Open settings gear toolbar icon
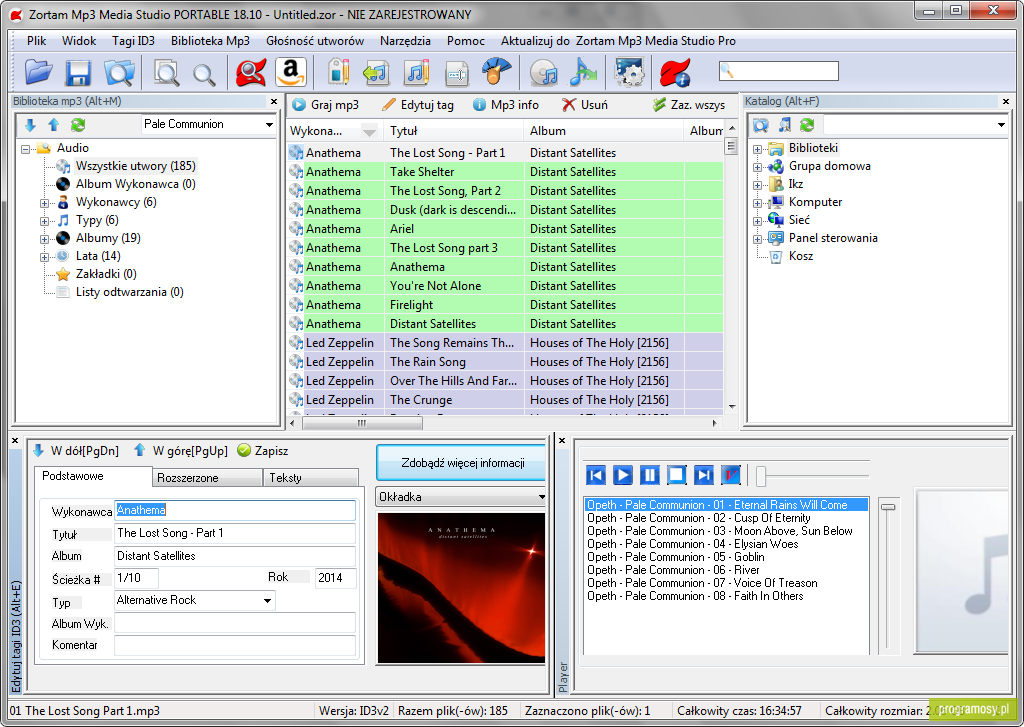Viewport: 1024px width, 727px height. coord(629,72)
